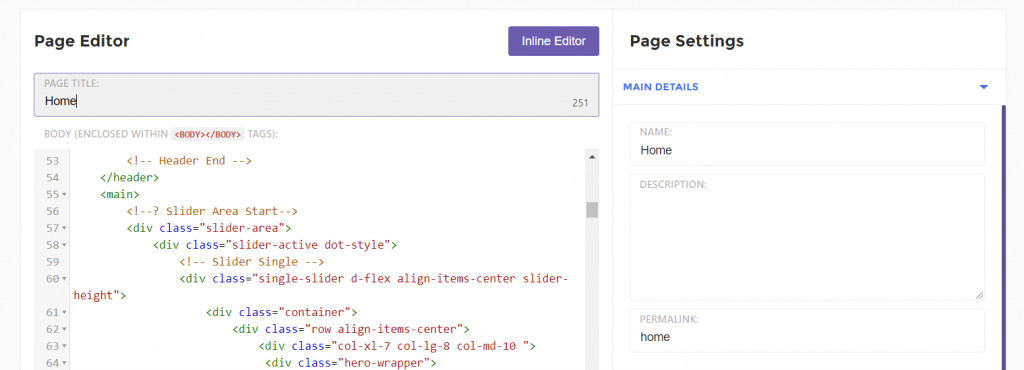Fold line 64 hero-wrapper div block
This screenshot has height=370, width=1024.
65,363
